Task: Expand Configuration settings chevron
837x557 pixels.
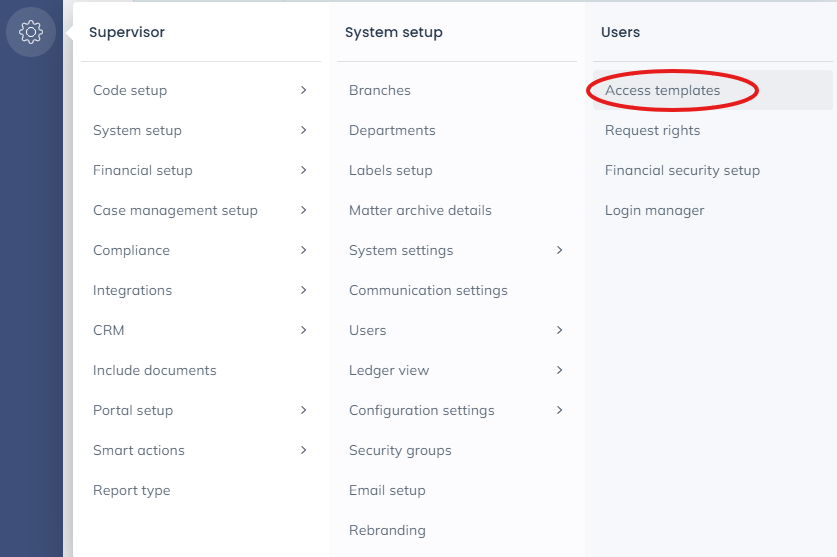Action: pos(559,410)
